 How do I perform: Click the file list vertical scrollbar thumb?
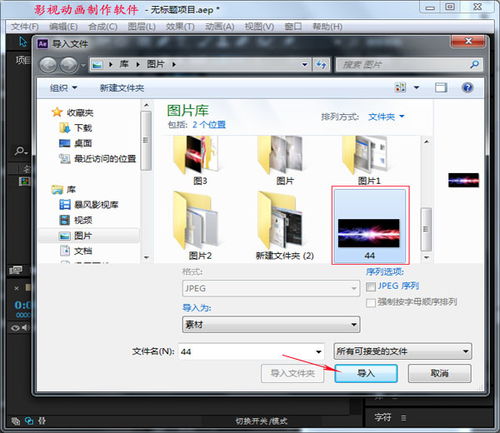click(x=426, y=229)
